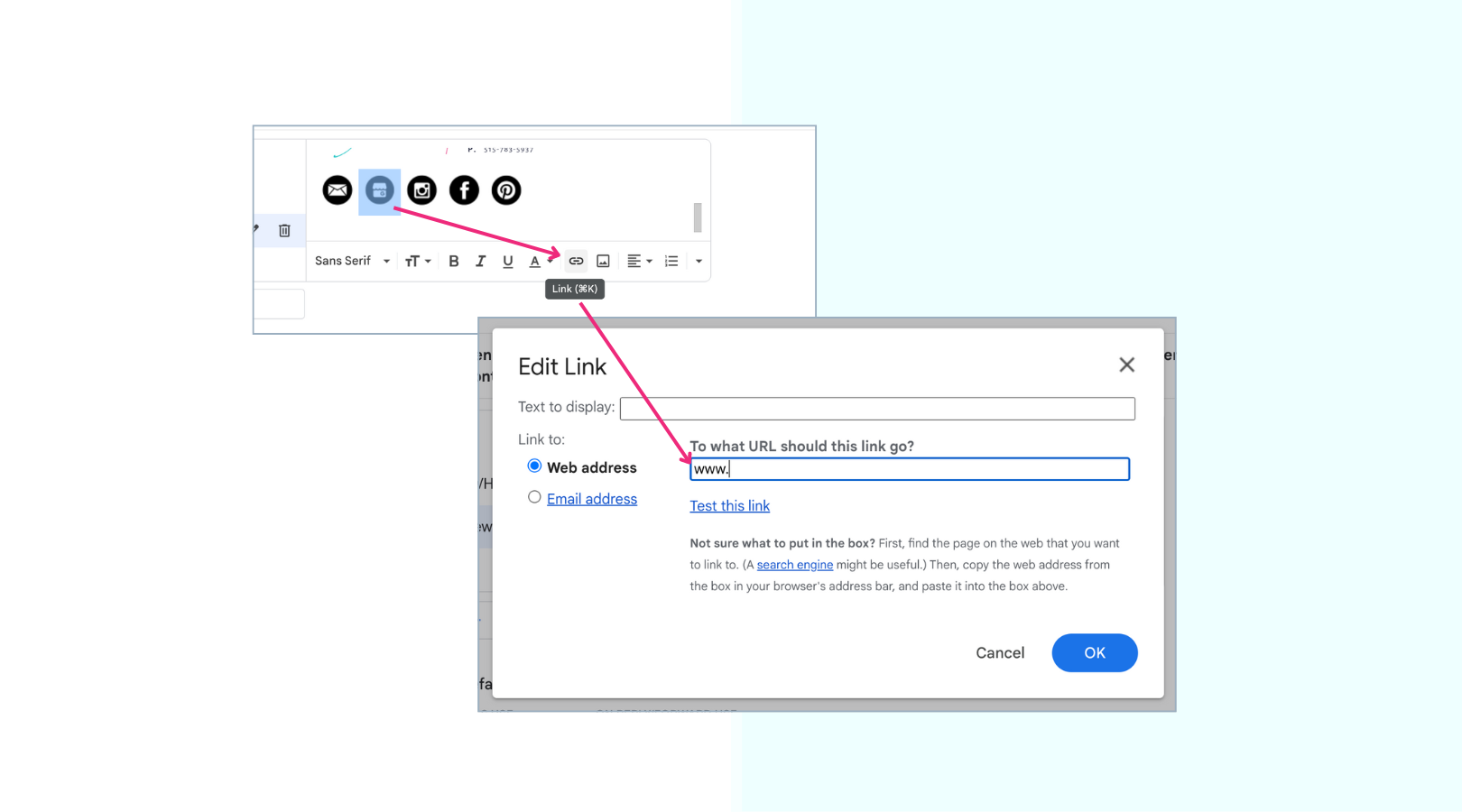Select the Google Business storefront icon

[379, 190]
